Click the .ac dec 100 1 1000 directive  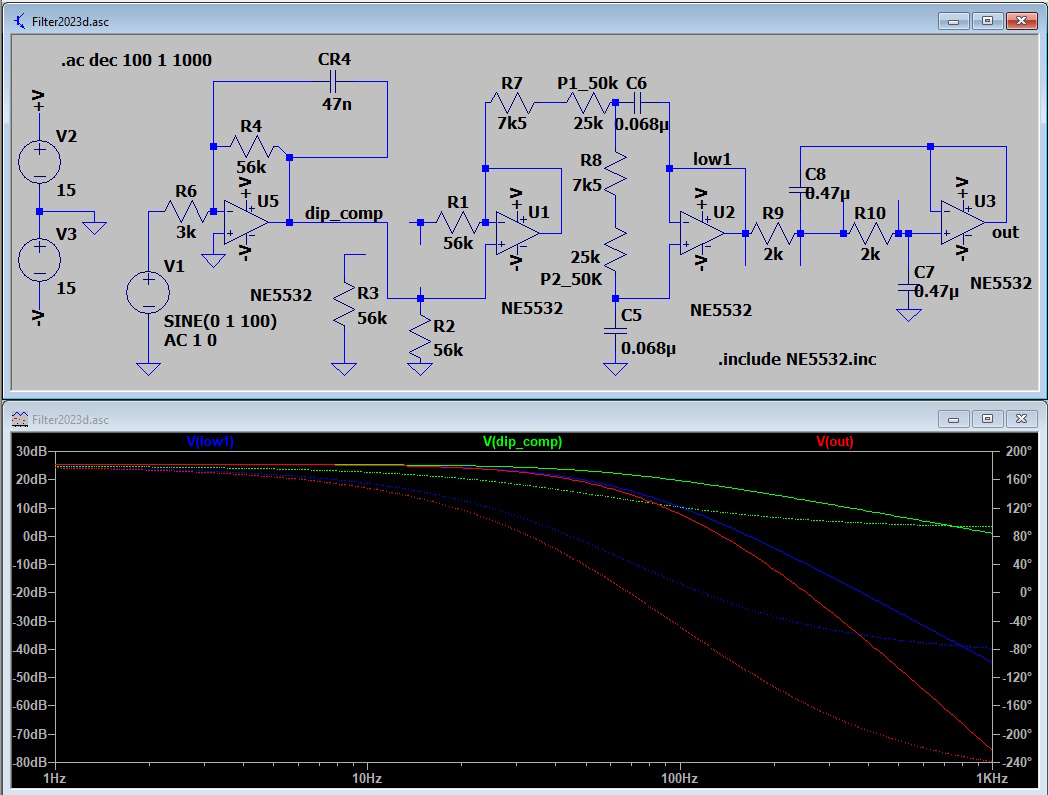click(136, 61)
